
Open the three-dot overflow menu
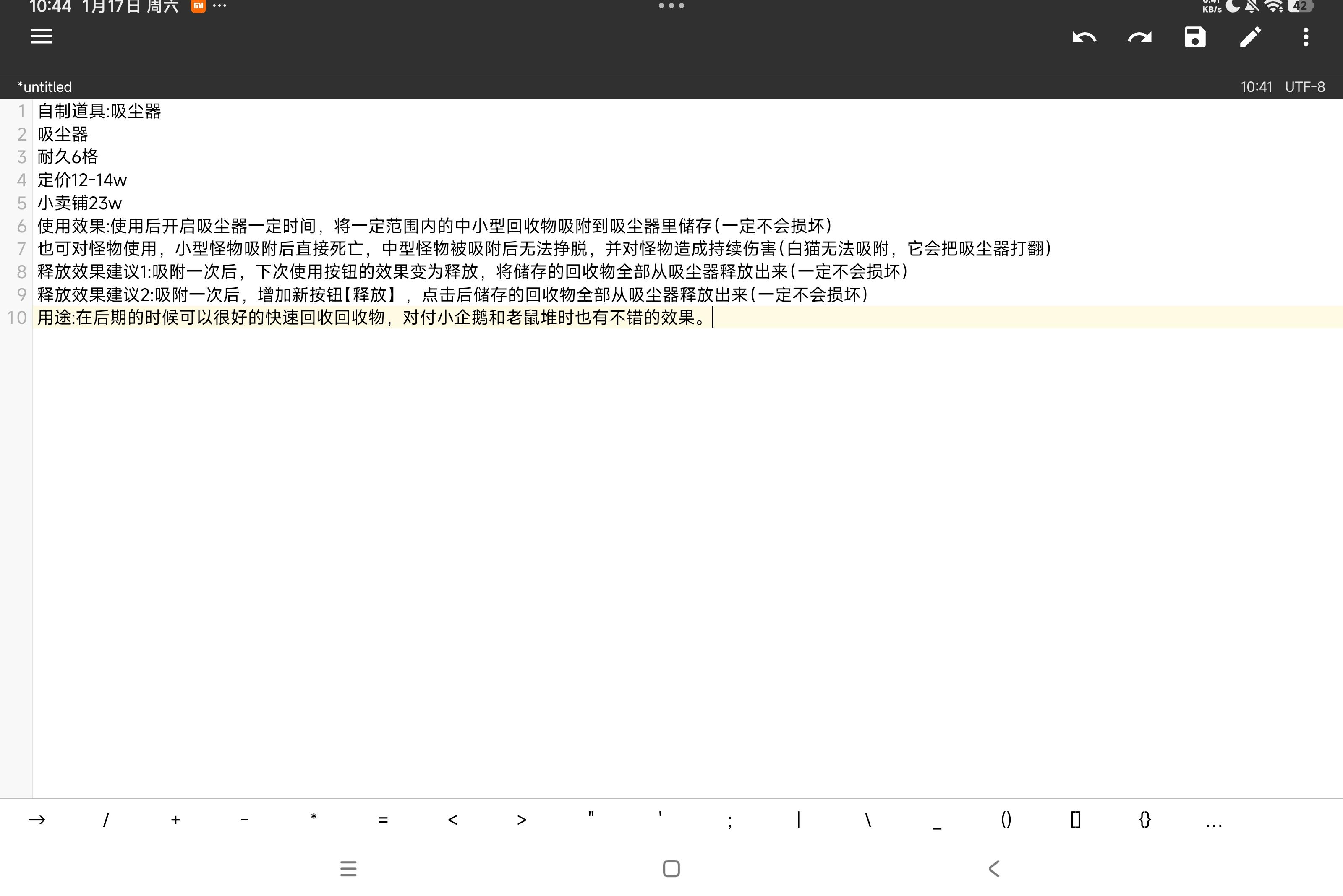click(x=1306, y=38)
